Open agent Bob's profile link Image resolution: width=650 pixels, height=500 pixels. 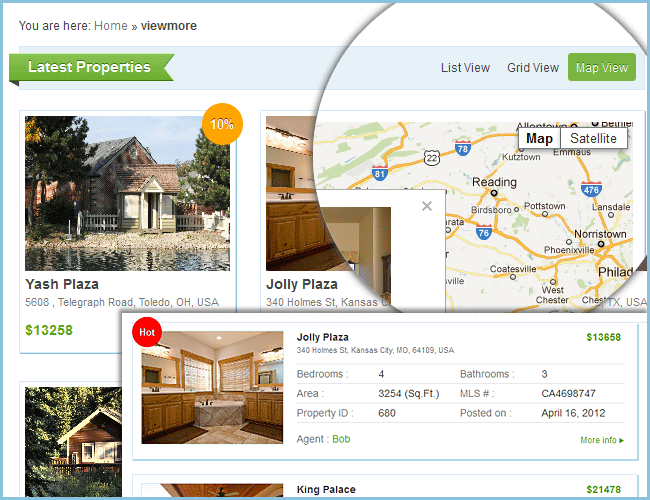[x=341, y=439]
